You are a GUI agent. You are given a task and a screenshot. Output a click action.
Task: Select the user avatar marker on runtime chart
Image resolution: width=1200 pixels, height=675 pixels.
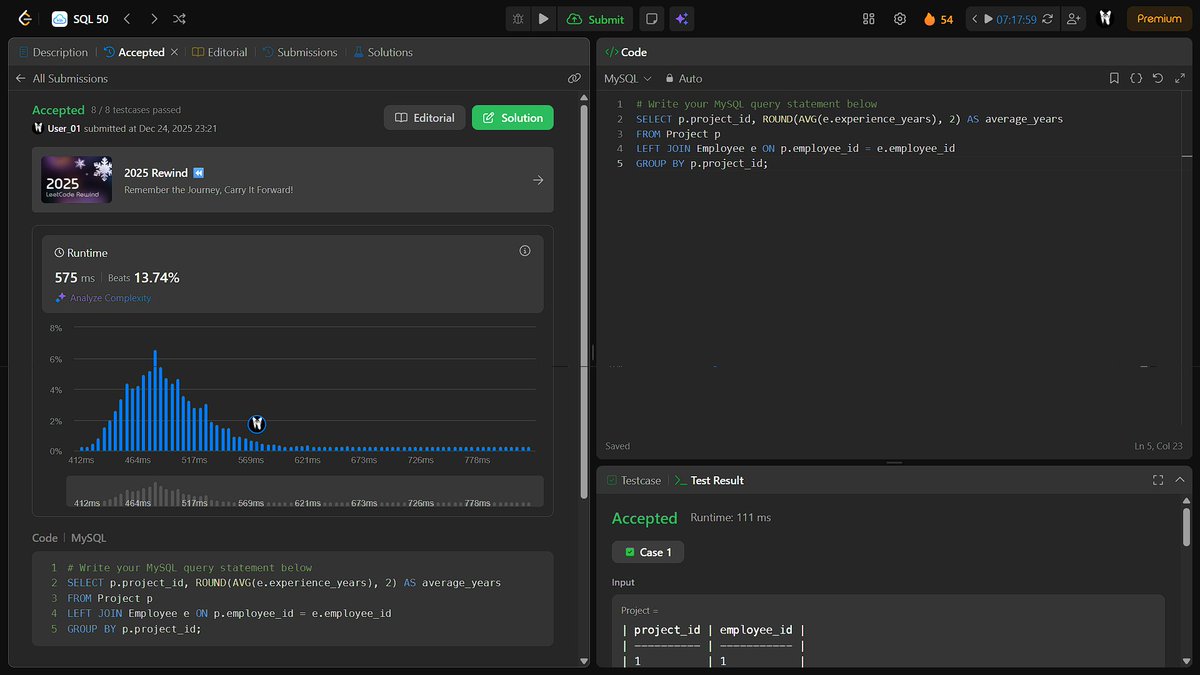click(256, 424)
